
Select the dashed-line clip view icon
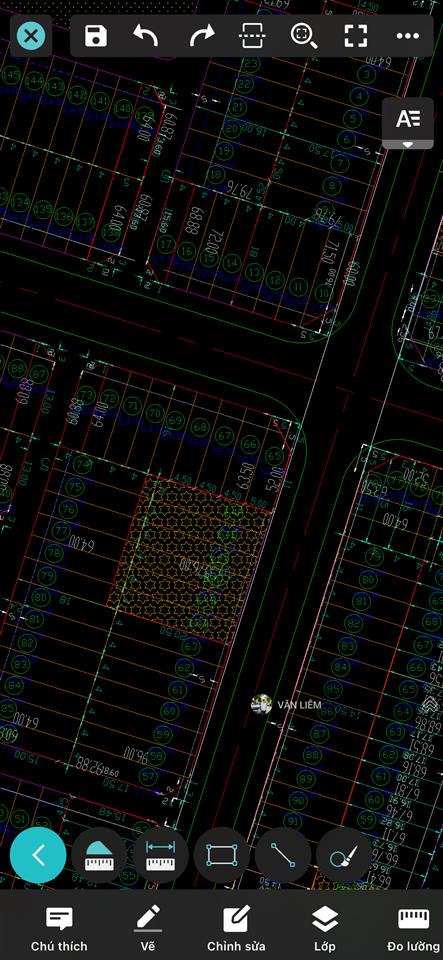coord(252,36)
